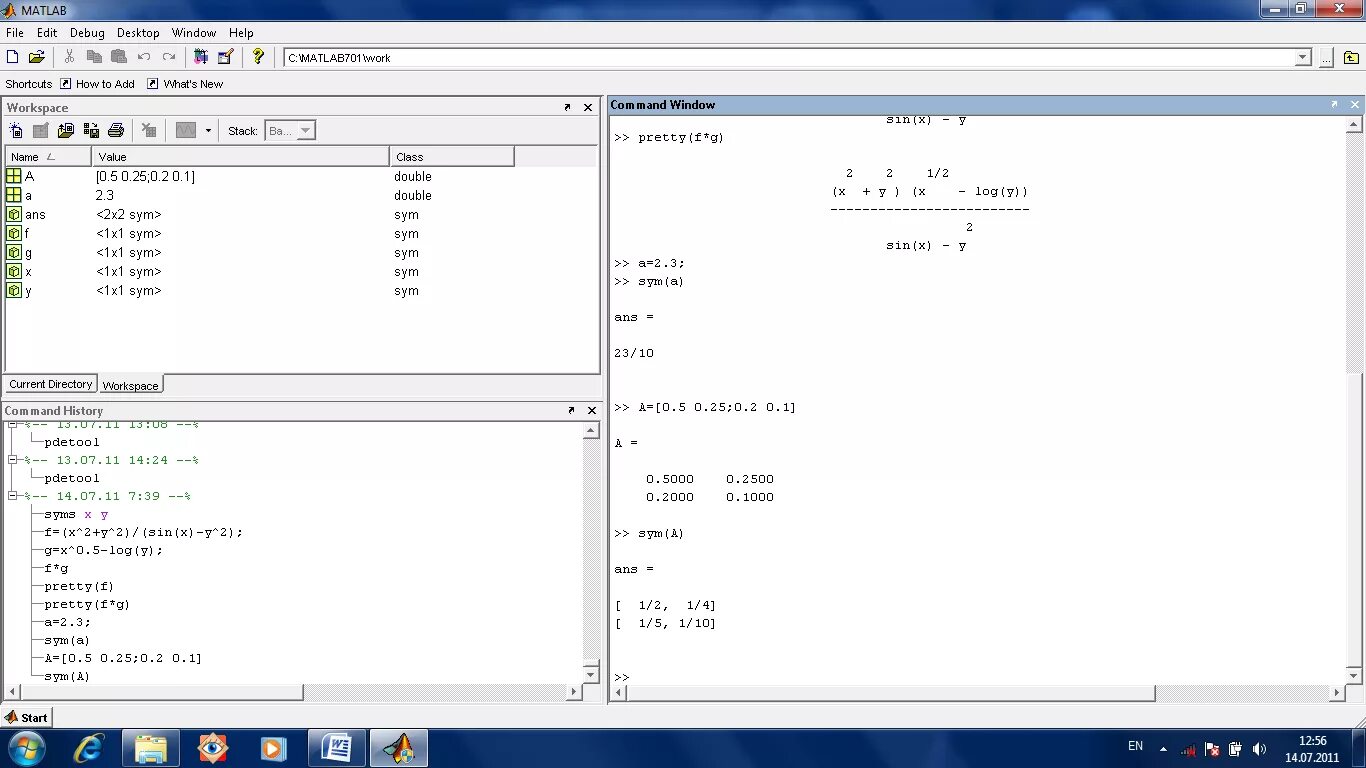The image size is (1366, 768).
Task: Show hidden system tray icons
Action: click(x=1163, y=748)
